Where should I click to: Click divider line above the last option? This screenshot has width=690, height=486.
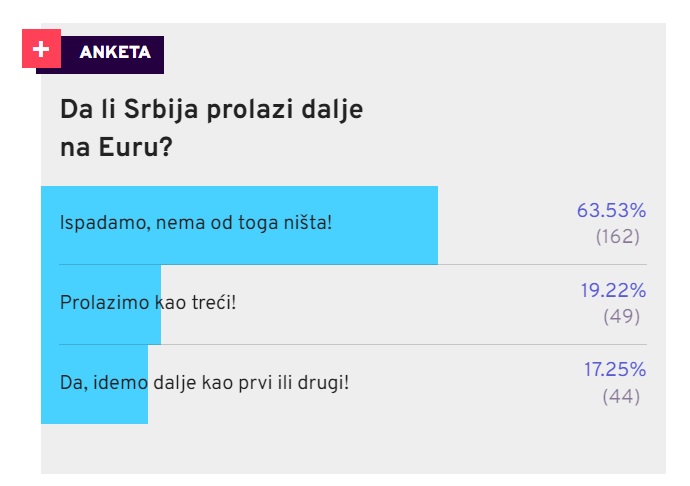point(353,345)
